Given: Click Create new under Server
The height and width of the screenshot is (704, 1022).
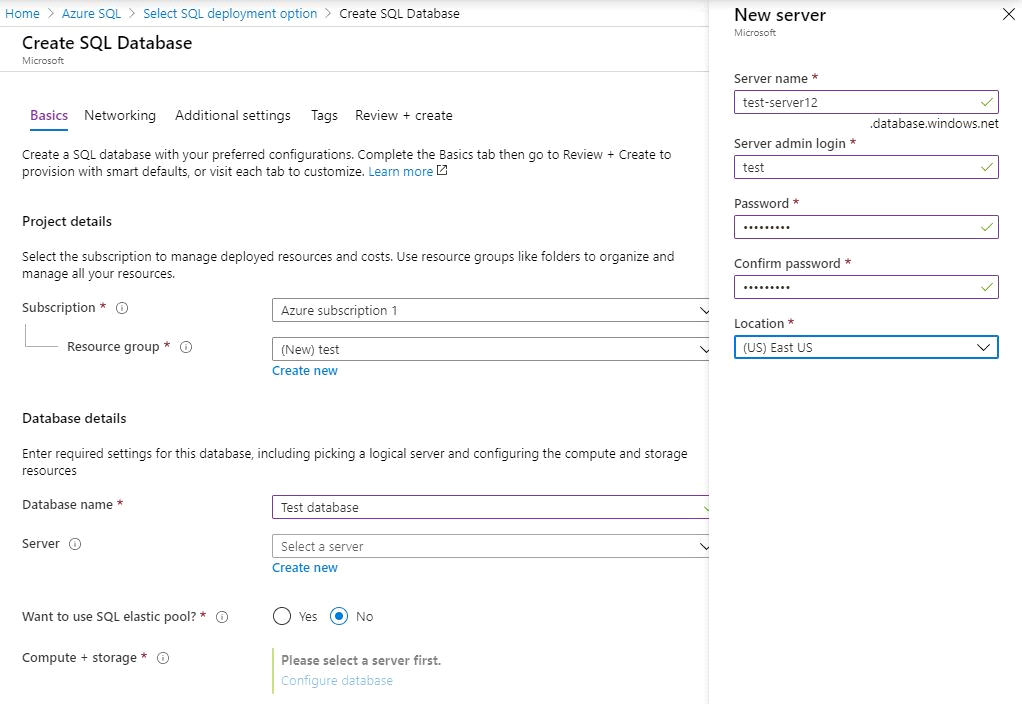Looking at the screenshot, I should click(x=305, y=568).
